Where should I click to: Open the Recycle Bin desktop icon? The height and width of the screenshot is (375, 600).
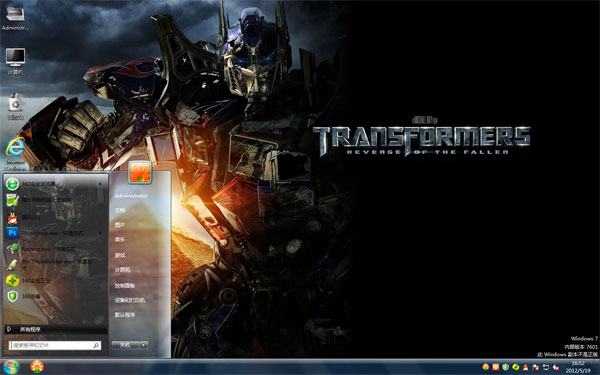[15, 106]
